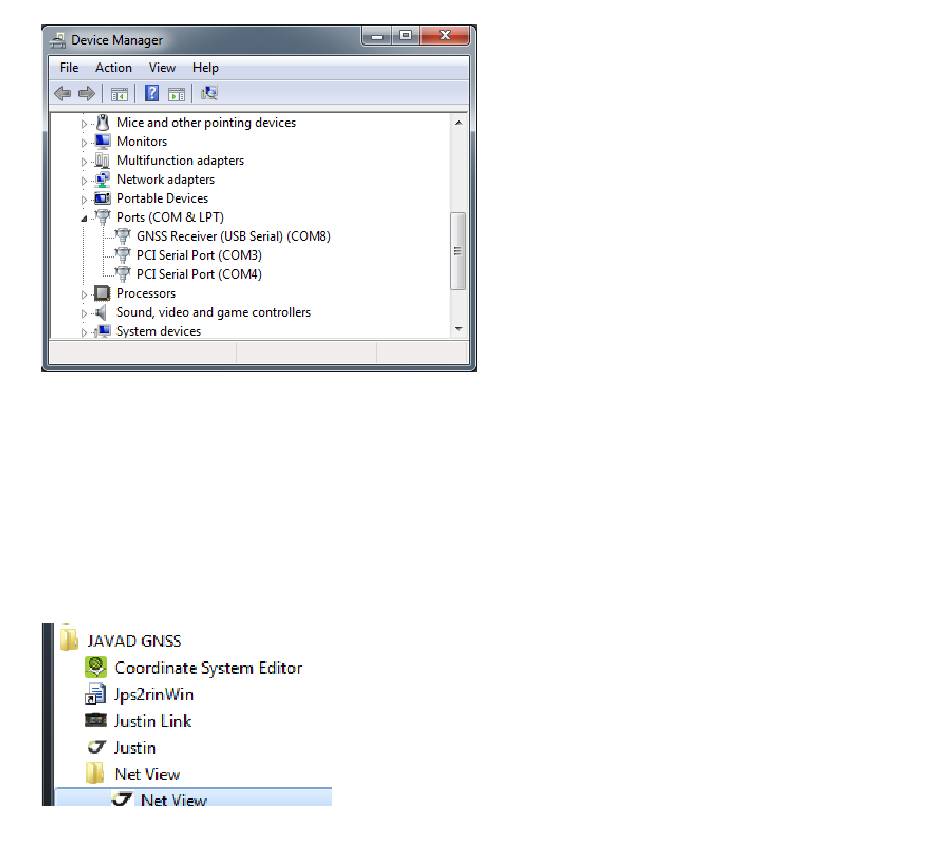Click the System devices category icon
The width and height of the screenshot is (950, 844).
coord(103,331)
